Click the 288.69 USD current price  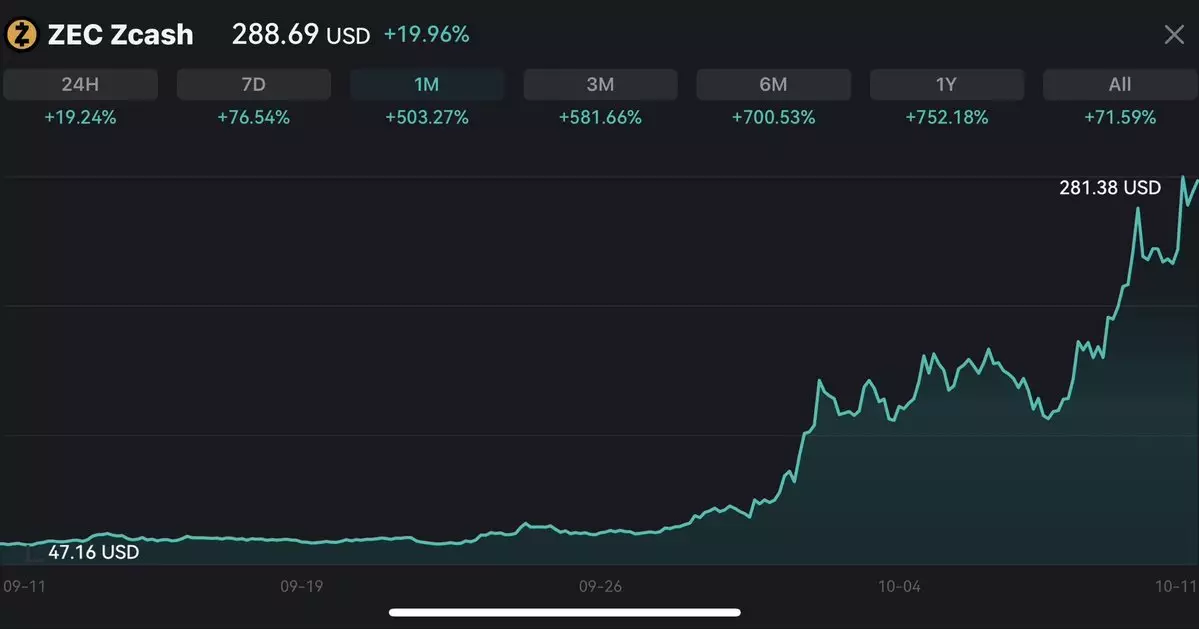(x=300, y=36)
